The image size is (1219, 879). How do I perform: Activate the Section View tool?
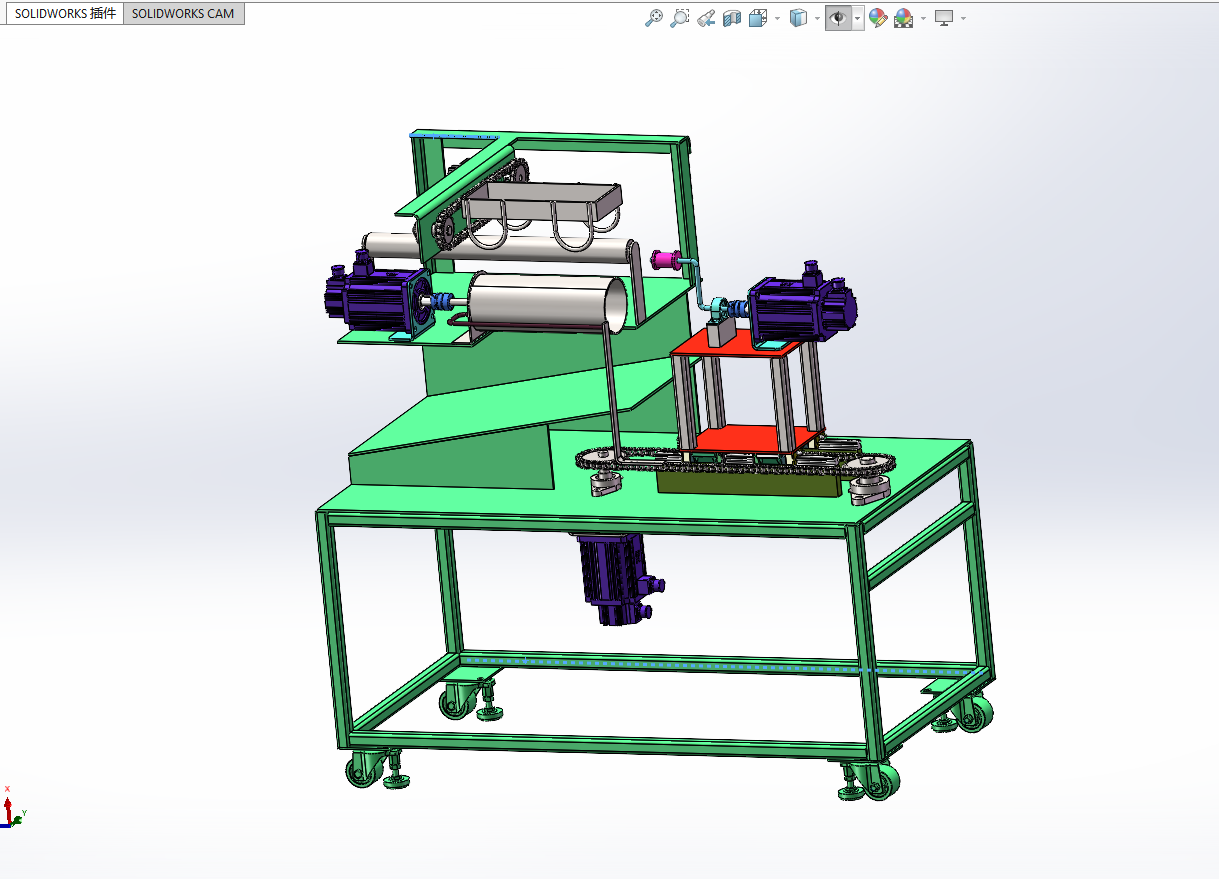click(732, 17)
